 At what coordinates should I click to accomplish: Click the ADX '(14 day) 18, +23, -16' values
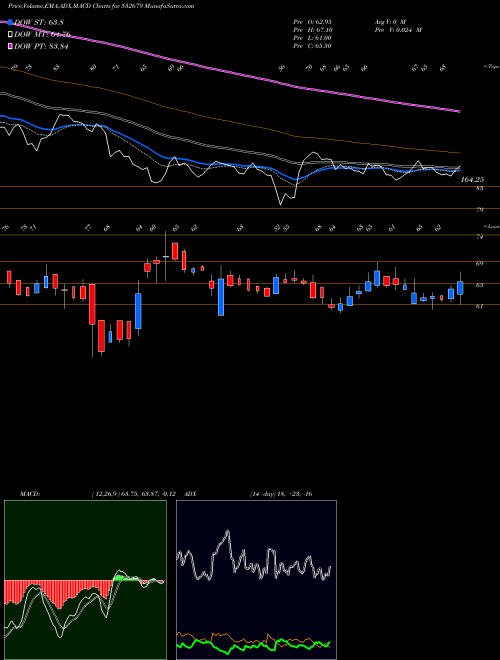pos(281,494)
